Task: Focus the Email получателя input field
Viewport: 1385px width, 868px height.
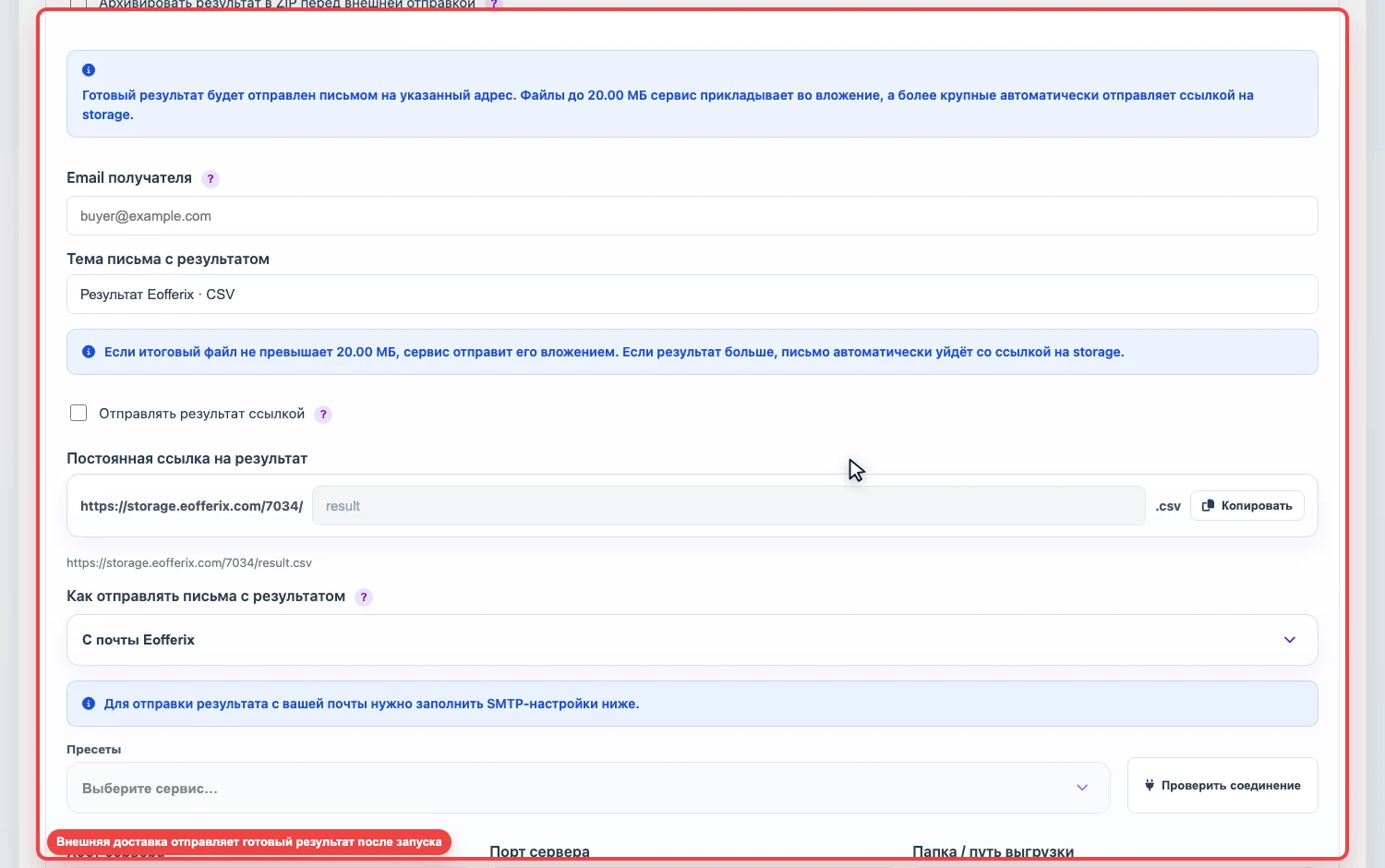Action: click(x=692, y=216)
